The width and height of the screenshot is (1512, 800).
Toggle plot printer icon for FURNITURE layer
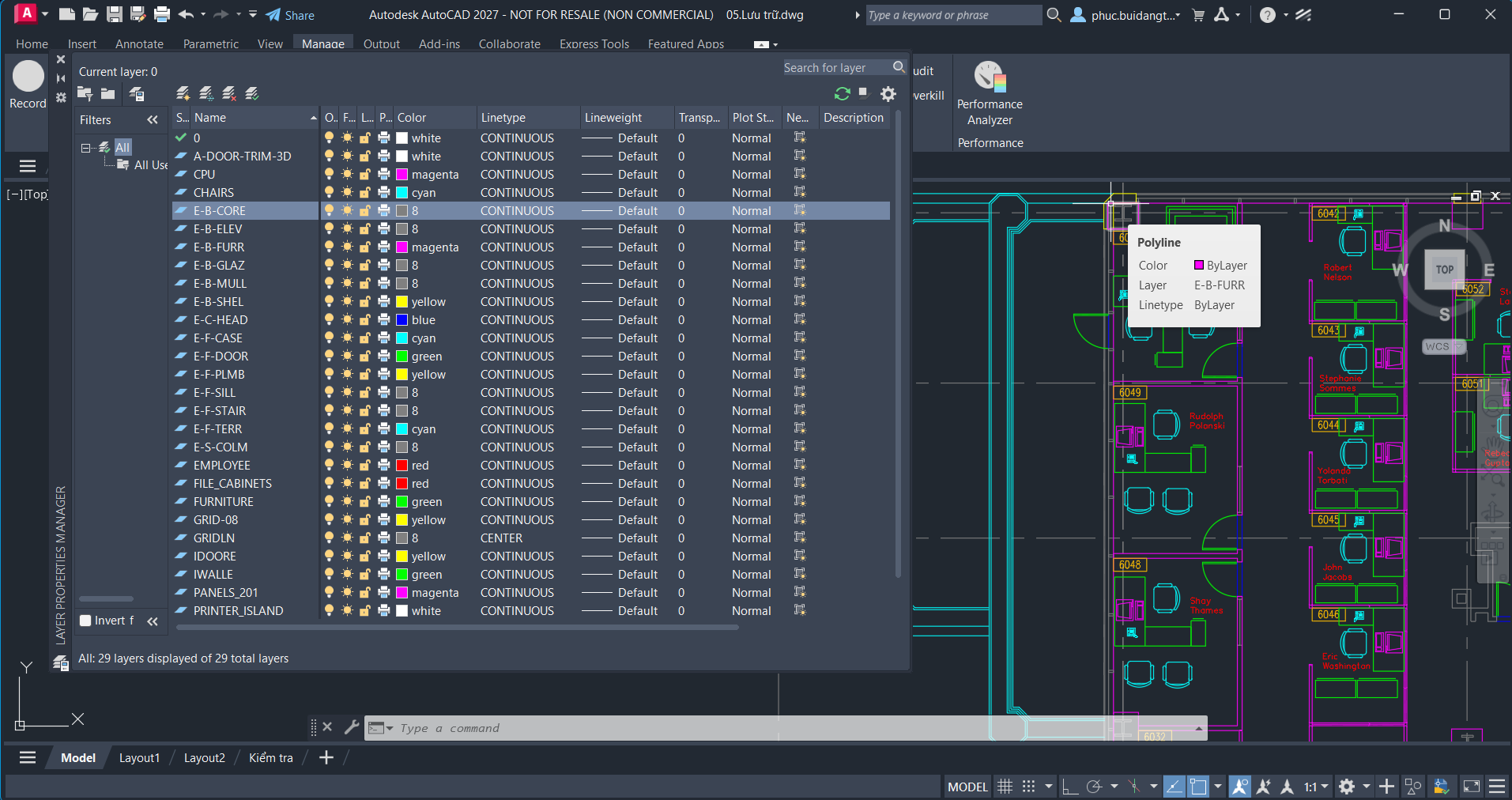pos(384,501)
